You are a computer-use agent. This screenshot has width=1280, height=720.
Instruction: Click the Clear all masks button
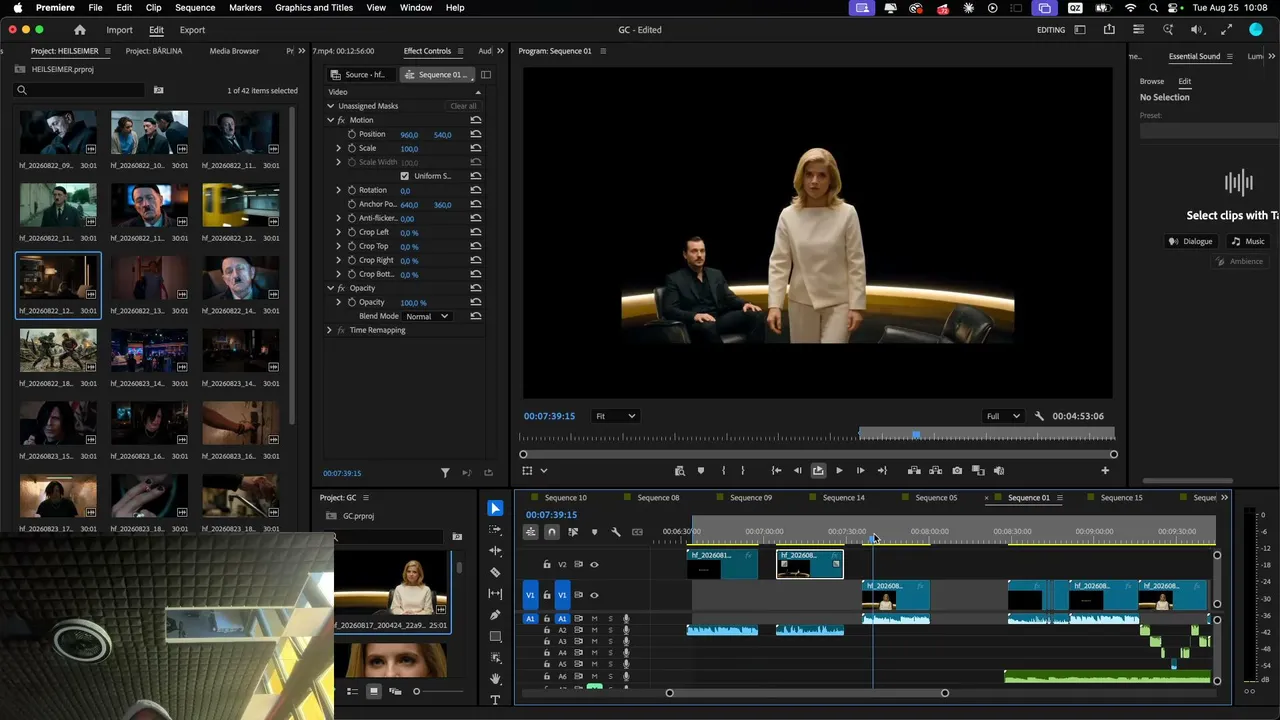[463, 106]
